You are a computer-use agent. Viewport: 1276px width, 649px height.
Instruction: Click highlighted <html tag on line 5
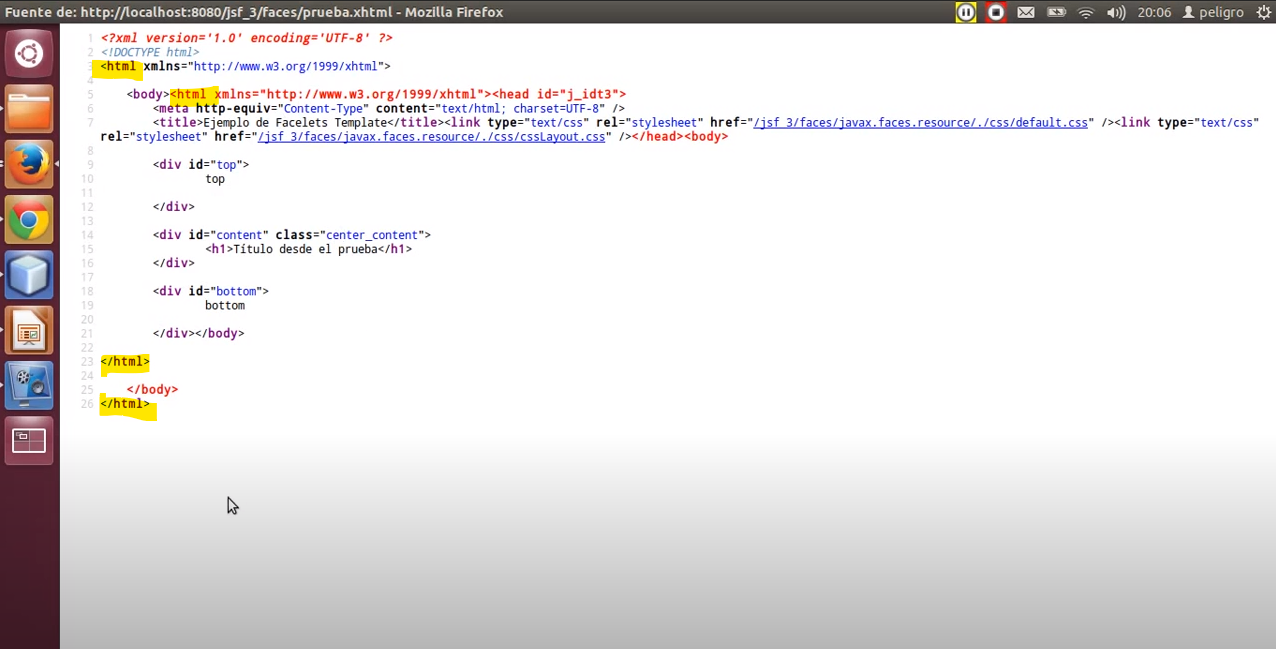(188, 95)
